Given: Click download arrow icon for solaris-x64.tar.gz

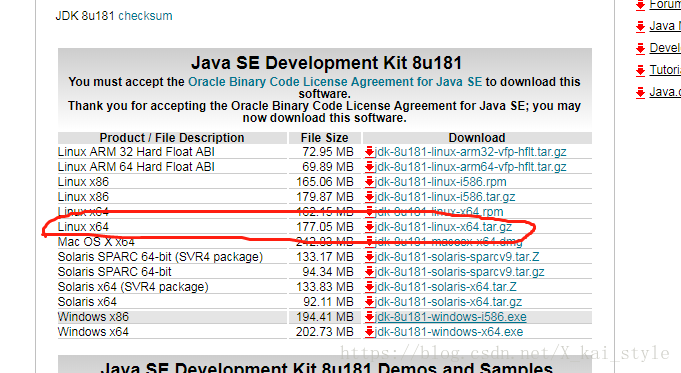Looking at the screenshot, I should pyautogui.click(x=370, y=302).
